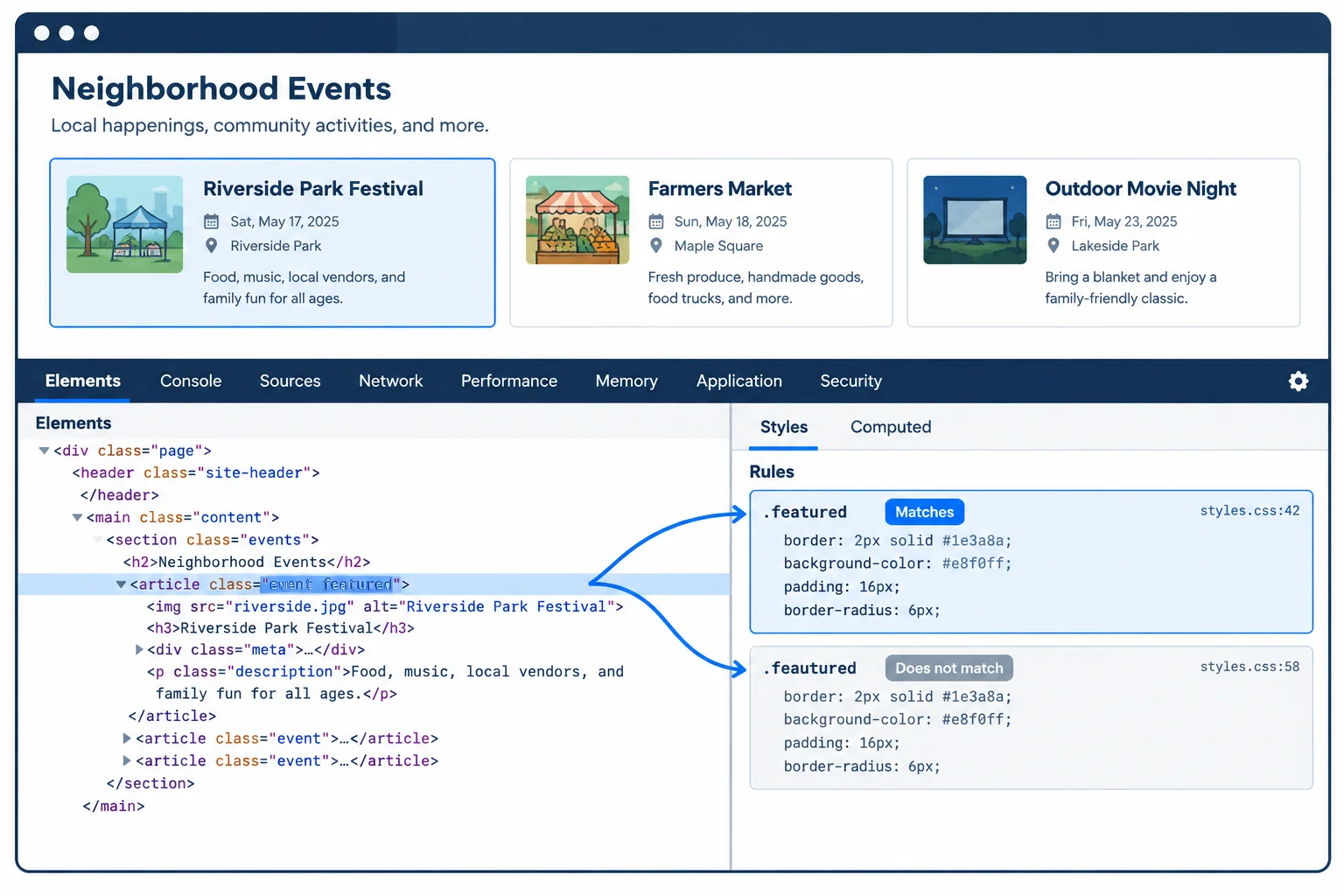Click the calendar icon beside Fri, May 23, 2025

coord(1053,221)
